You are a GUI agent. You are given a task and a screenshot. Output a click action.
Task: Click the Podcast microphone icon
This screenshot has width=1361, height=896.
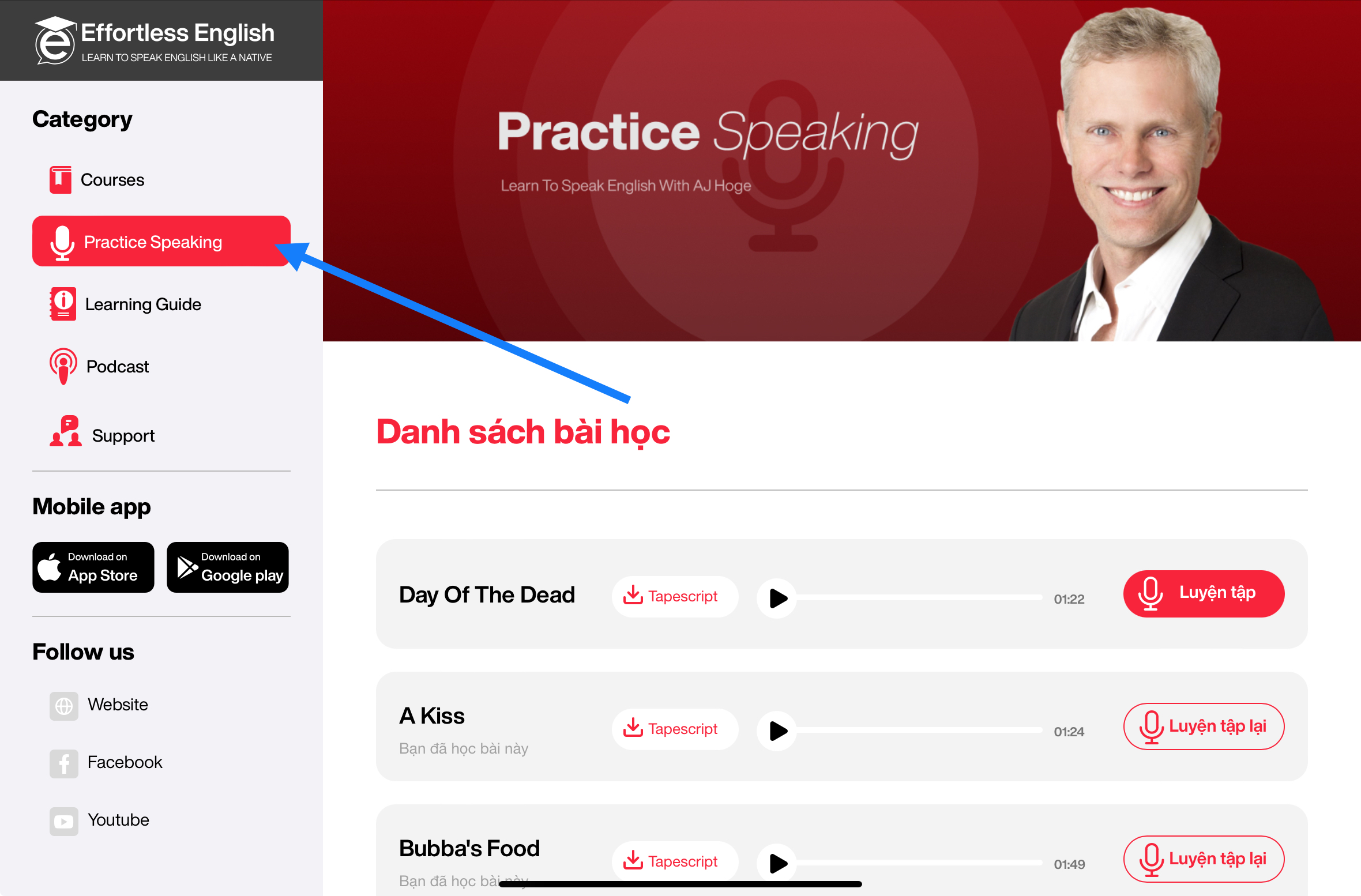pyautogui.click(x=63, y=366)
